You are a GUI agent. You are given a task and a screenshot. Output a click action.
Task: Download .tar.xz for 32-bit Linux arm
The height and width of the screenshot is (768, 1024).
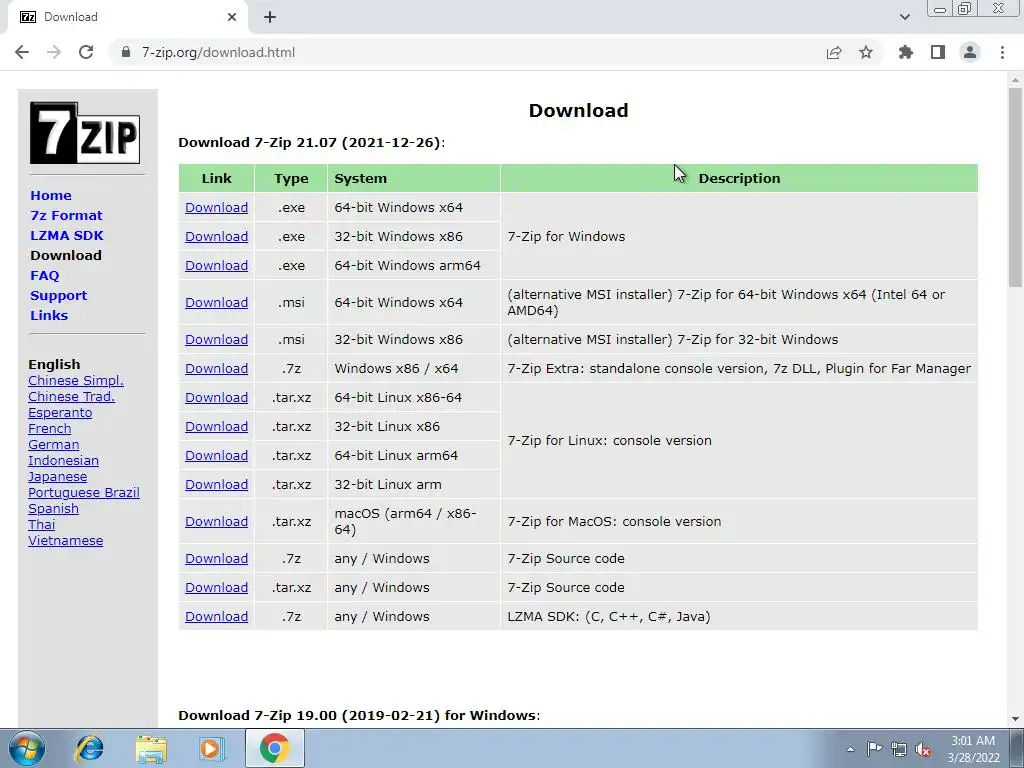216,485
